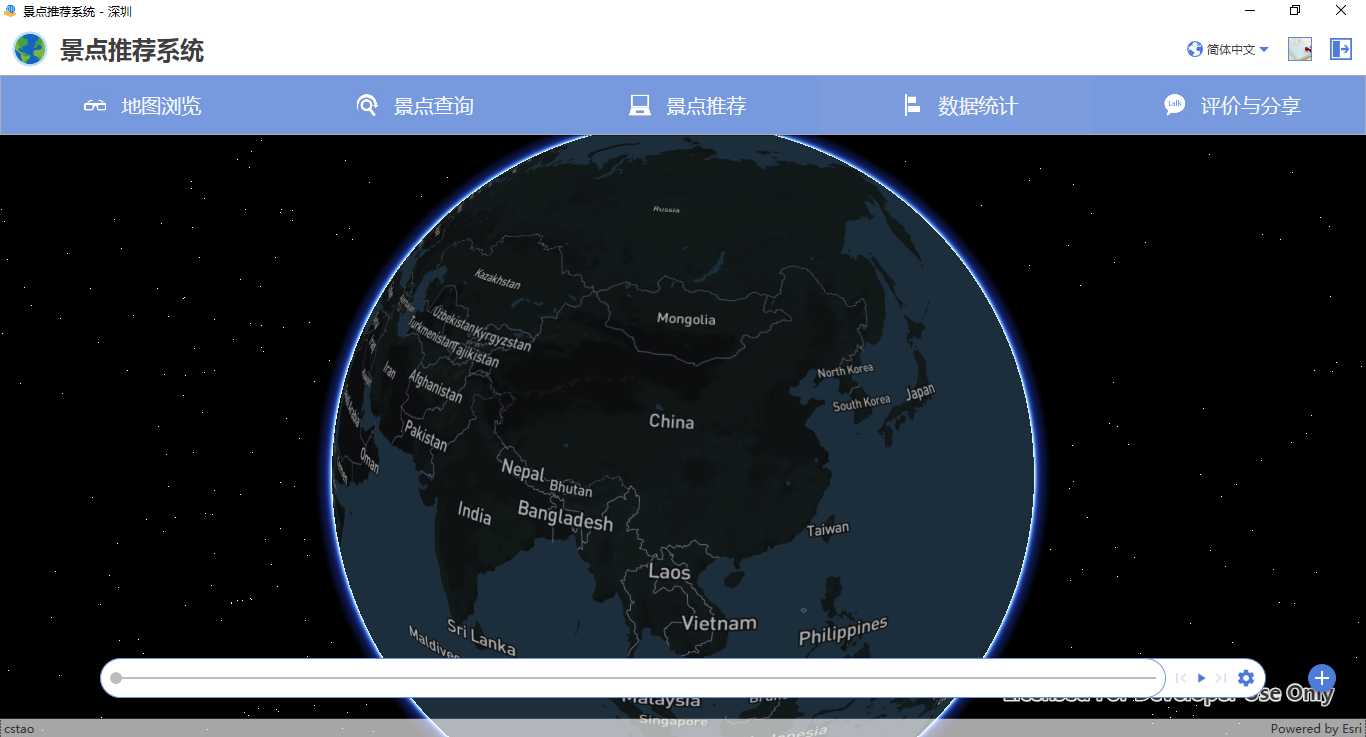
Task: Click the China label on globe
Action: (671, 422)
